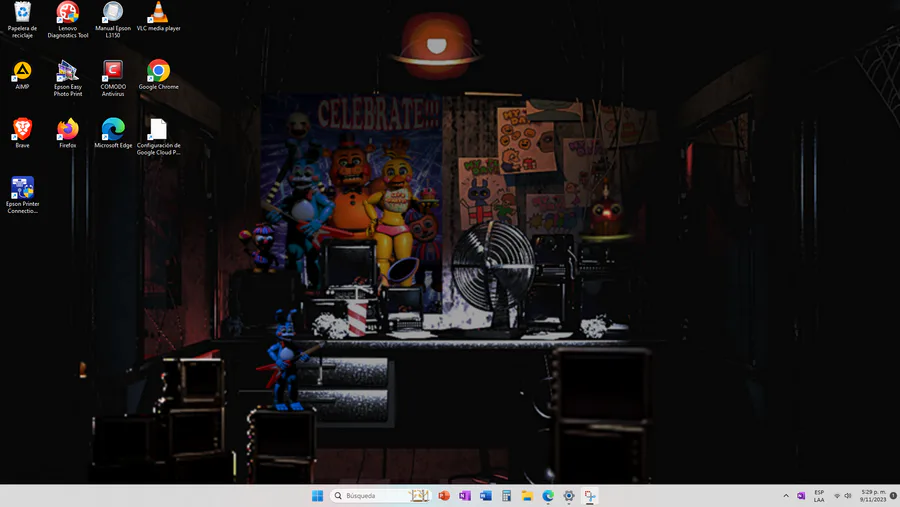The height and width of the screenshot is (507, 900).
Task: Open Settings gear on the taskbar
Action: [569, 496]
